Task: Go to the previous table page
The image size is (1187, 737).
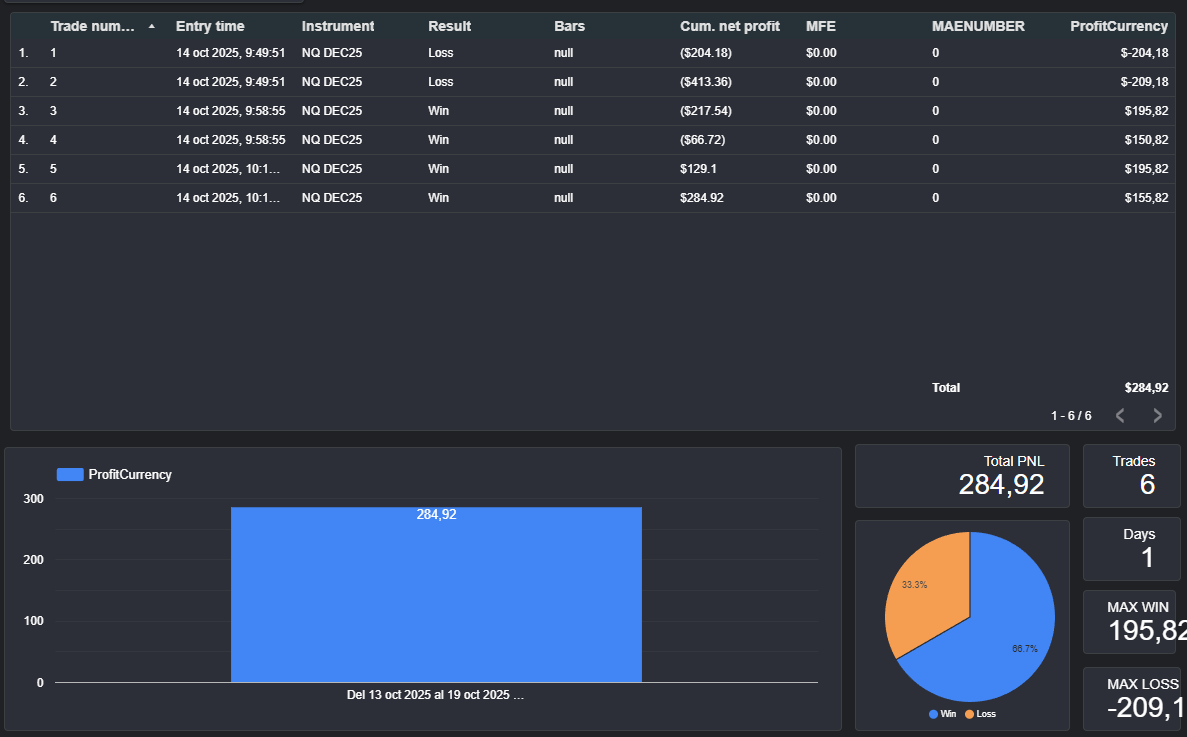Action: coord(1120,415)
